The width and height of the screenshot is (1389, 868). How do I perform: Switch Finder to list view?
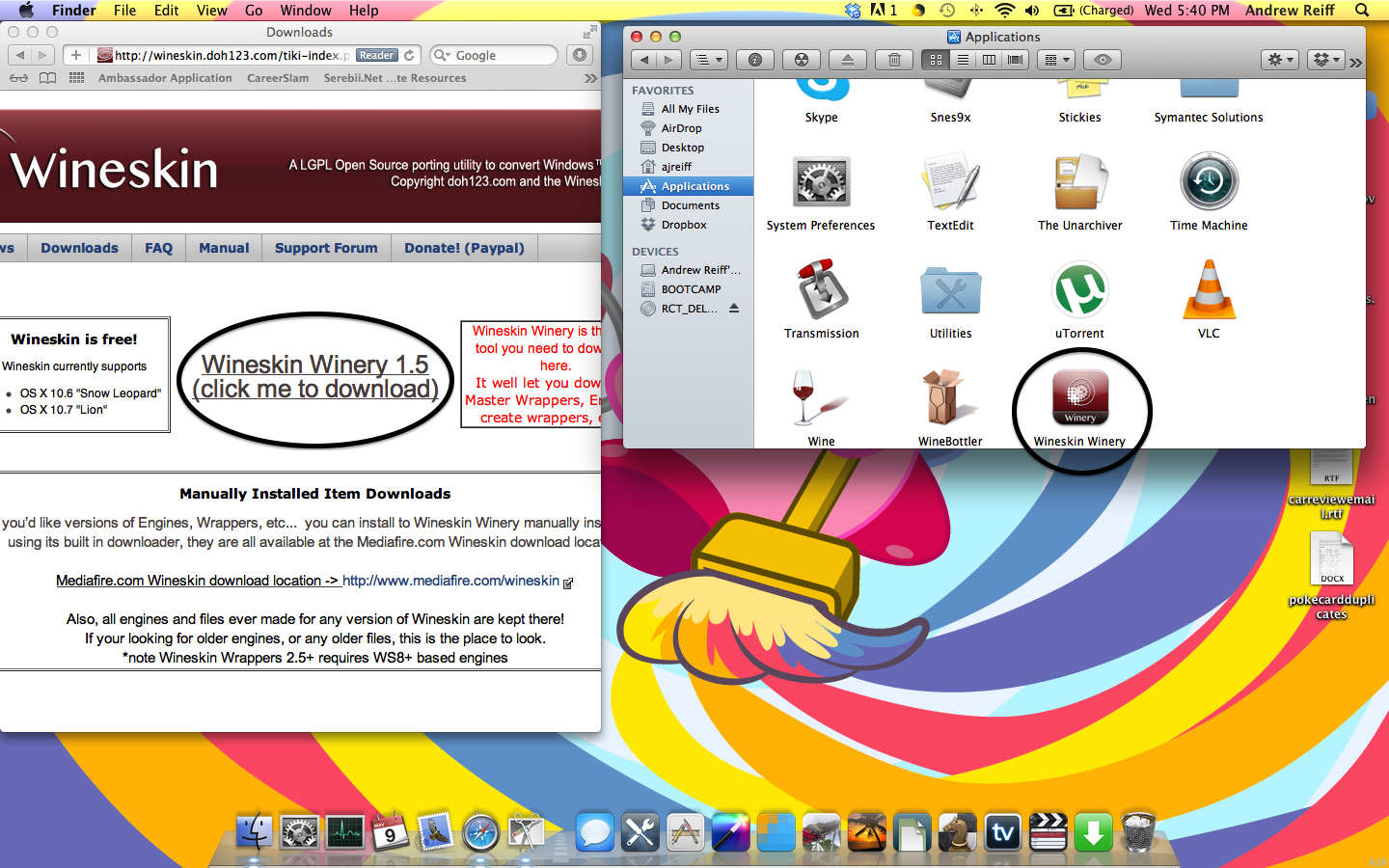963,60
